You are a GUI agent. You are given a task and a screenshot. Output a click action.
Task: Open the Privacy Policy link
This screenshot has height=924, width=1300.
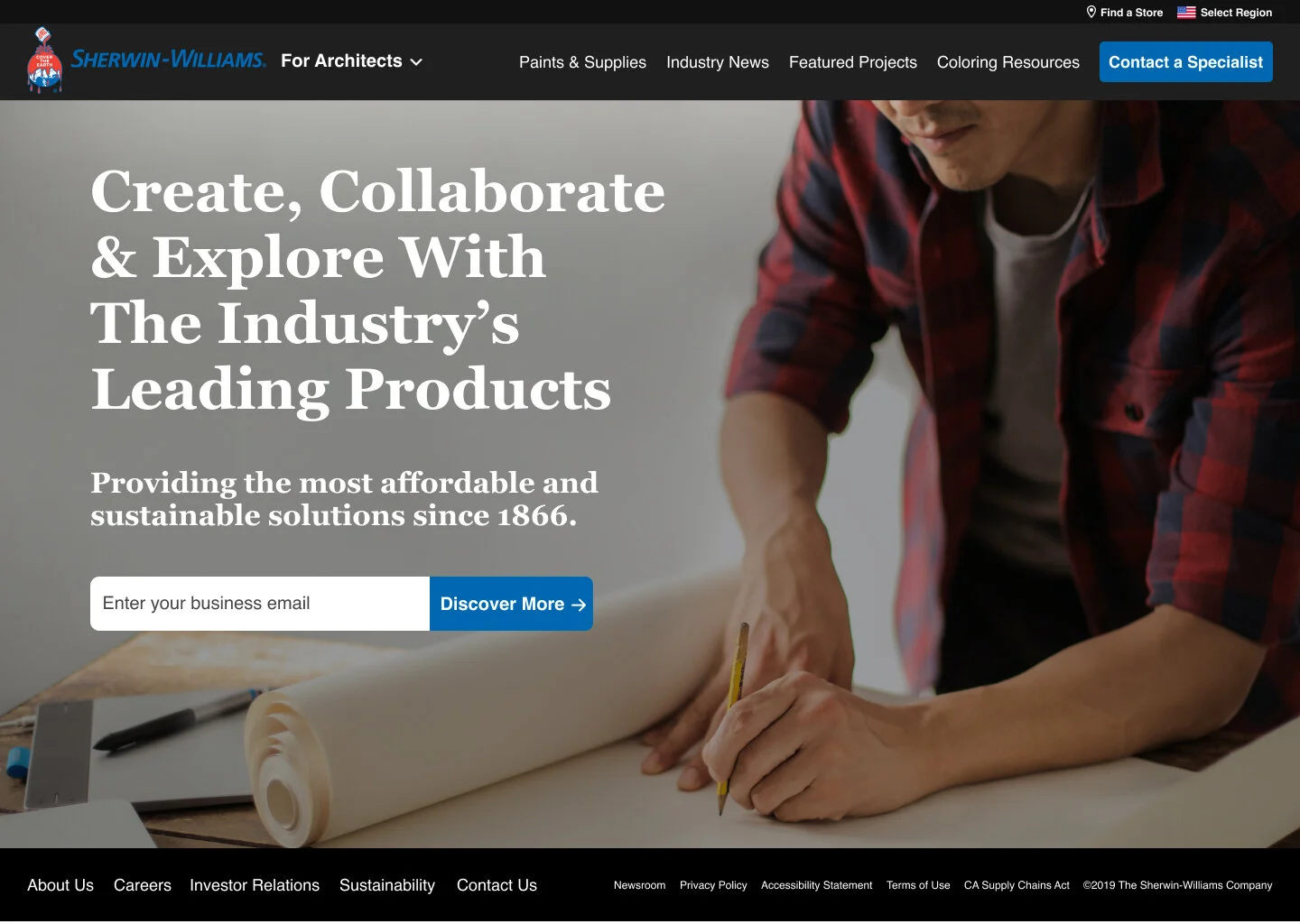coord(713,885)
